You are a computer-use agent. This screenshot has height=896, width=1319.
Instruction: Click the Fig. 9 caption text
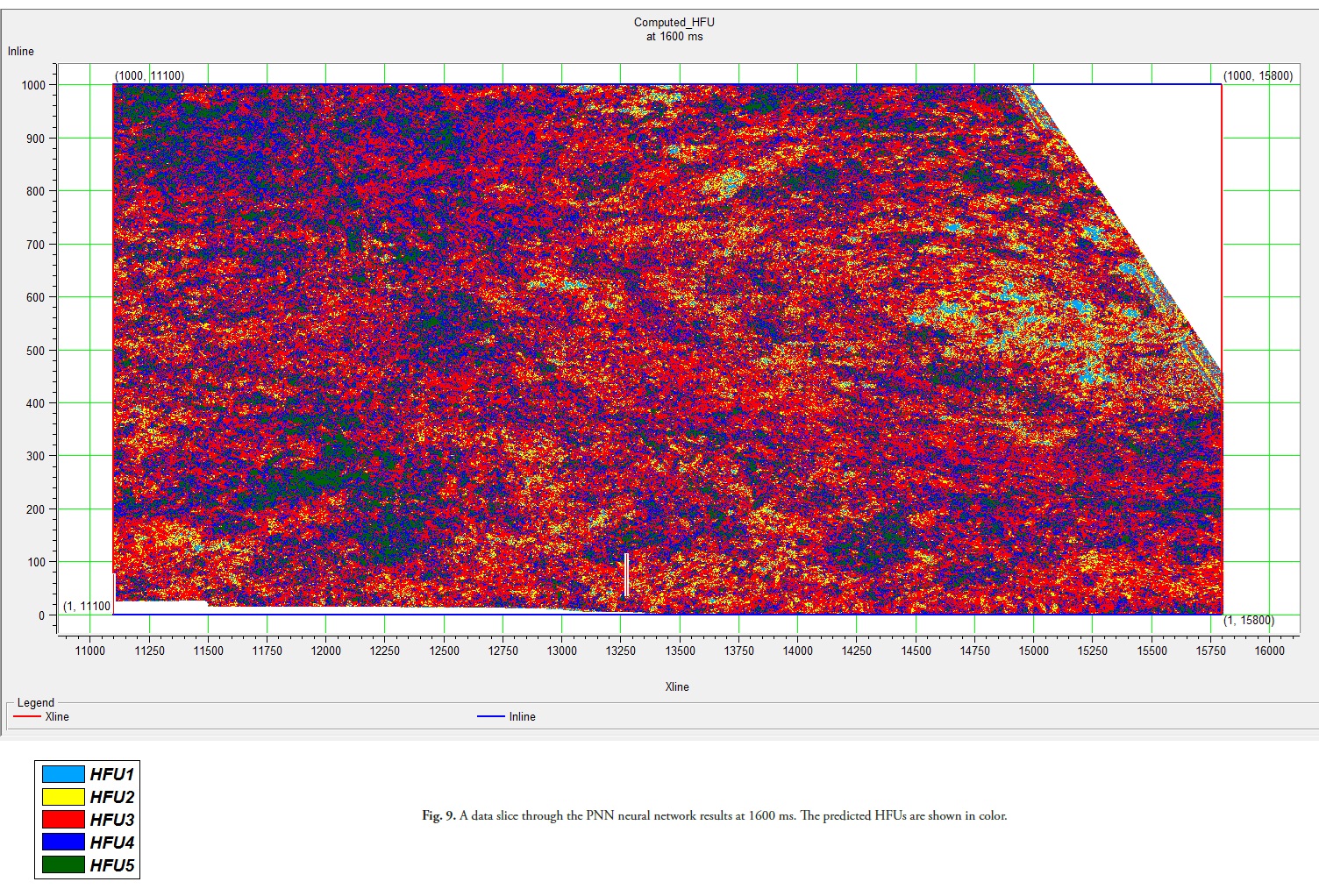(714, 815)
